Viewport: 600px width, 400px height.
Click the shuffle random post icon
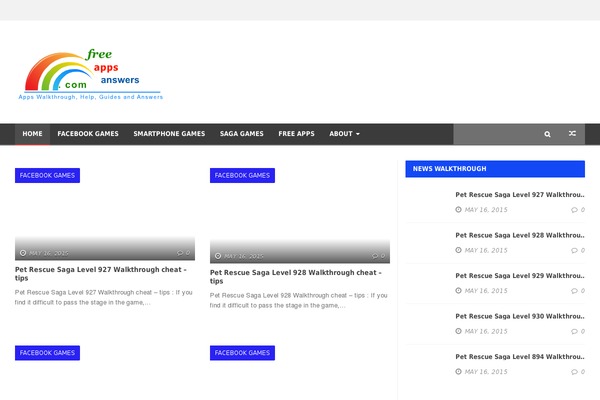[572, 134]
